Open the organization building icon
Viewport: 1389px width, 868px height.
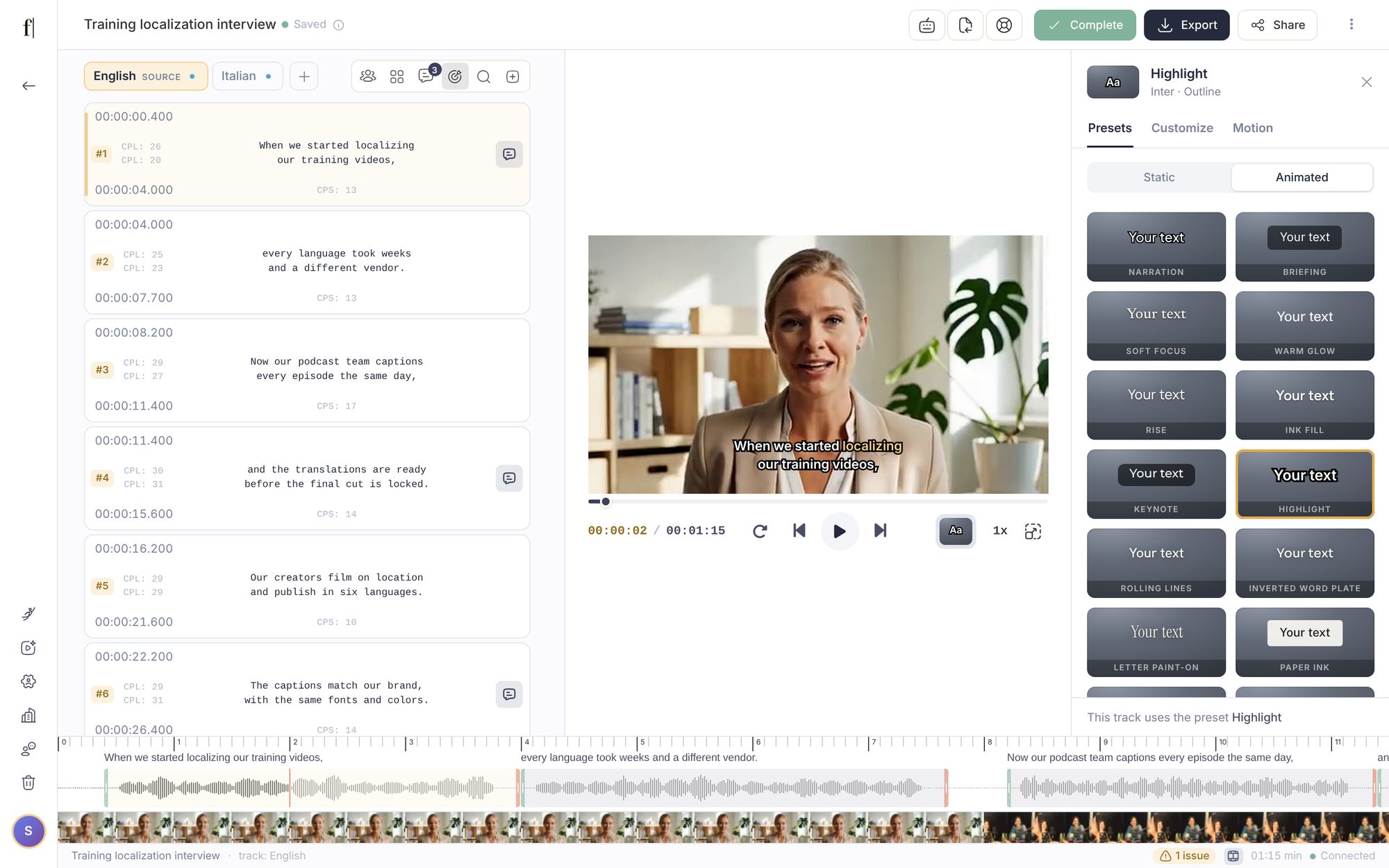28,715
